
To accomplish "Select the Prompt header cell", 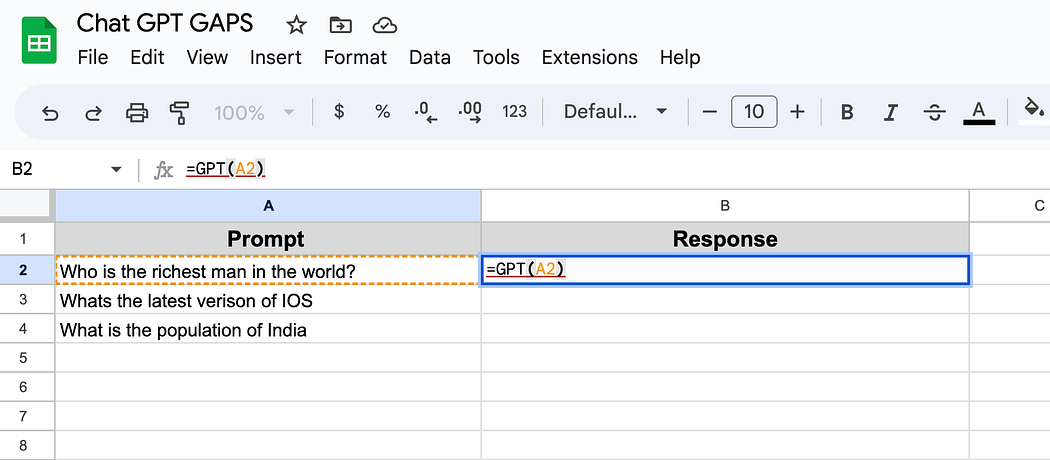I will 268,238.
